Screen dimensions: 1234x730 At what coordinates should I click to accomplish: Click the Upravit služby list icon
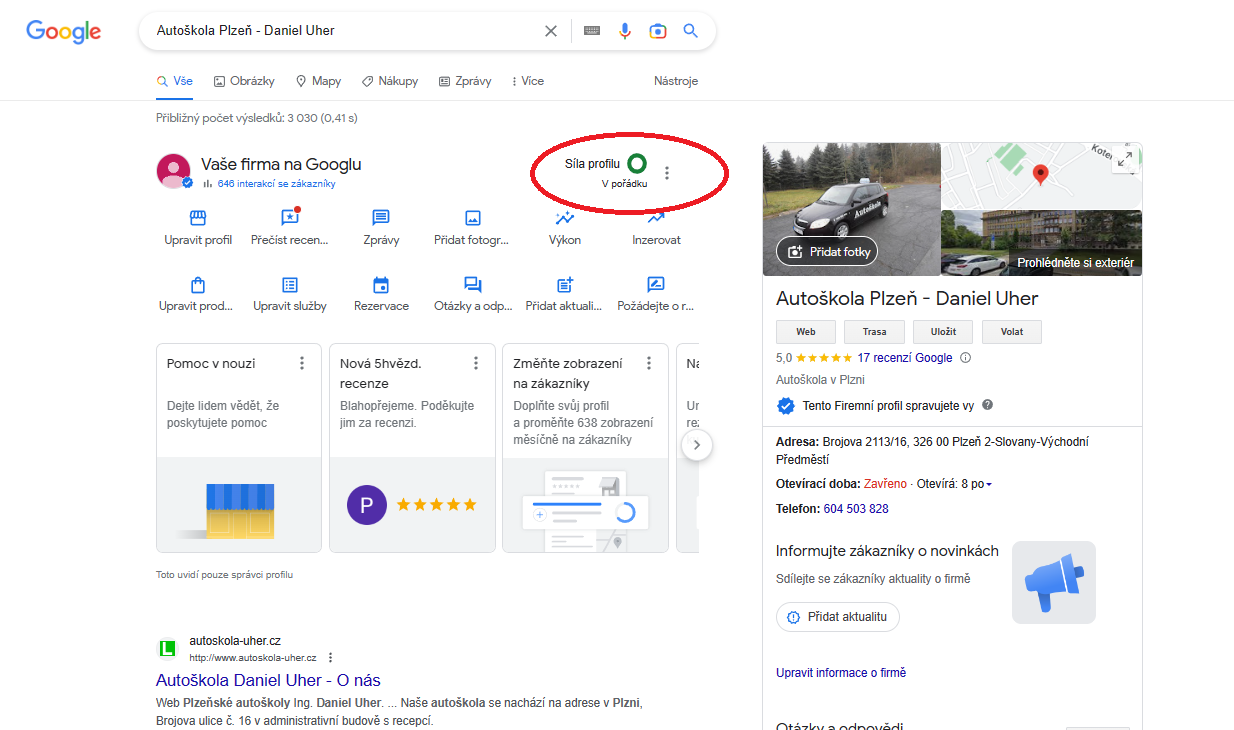(x=290, y=284)
